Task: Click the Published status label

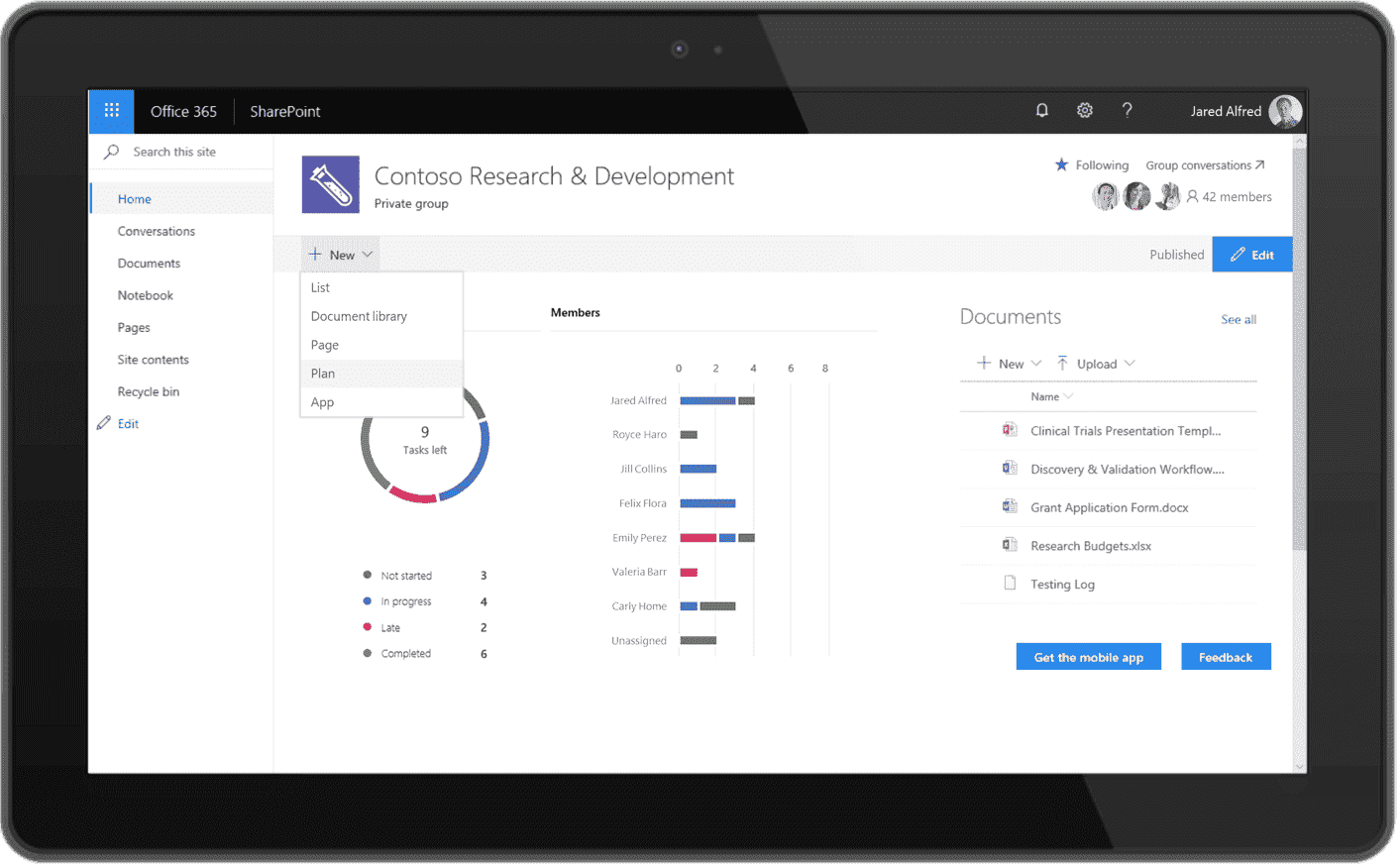Action: point(1176,255)
